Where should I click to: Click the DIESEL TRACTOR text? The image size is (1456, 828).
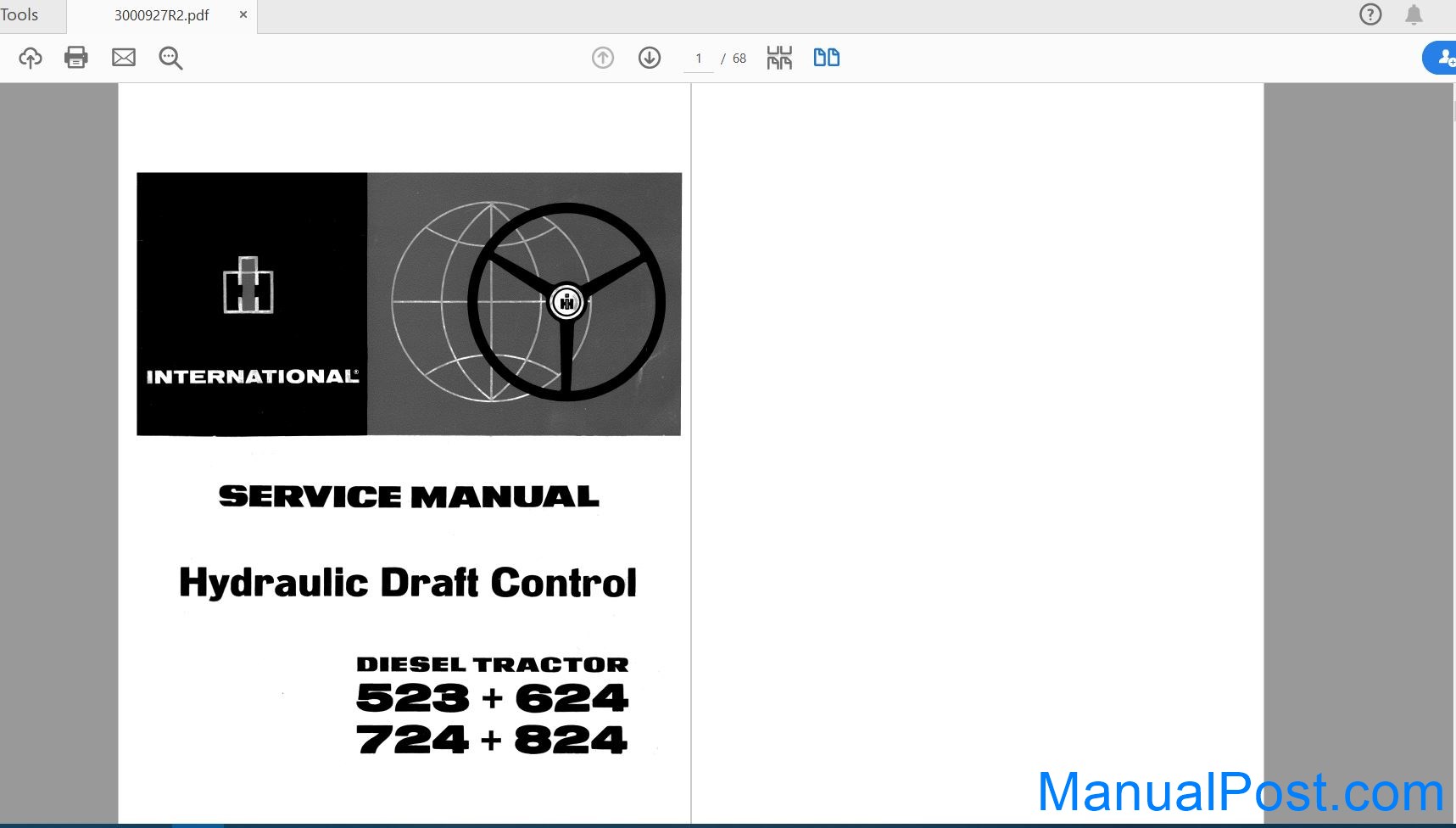coord(493,664)
